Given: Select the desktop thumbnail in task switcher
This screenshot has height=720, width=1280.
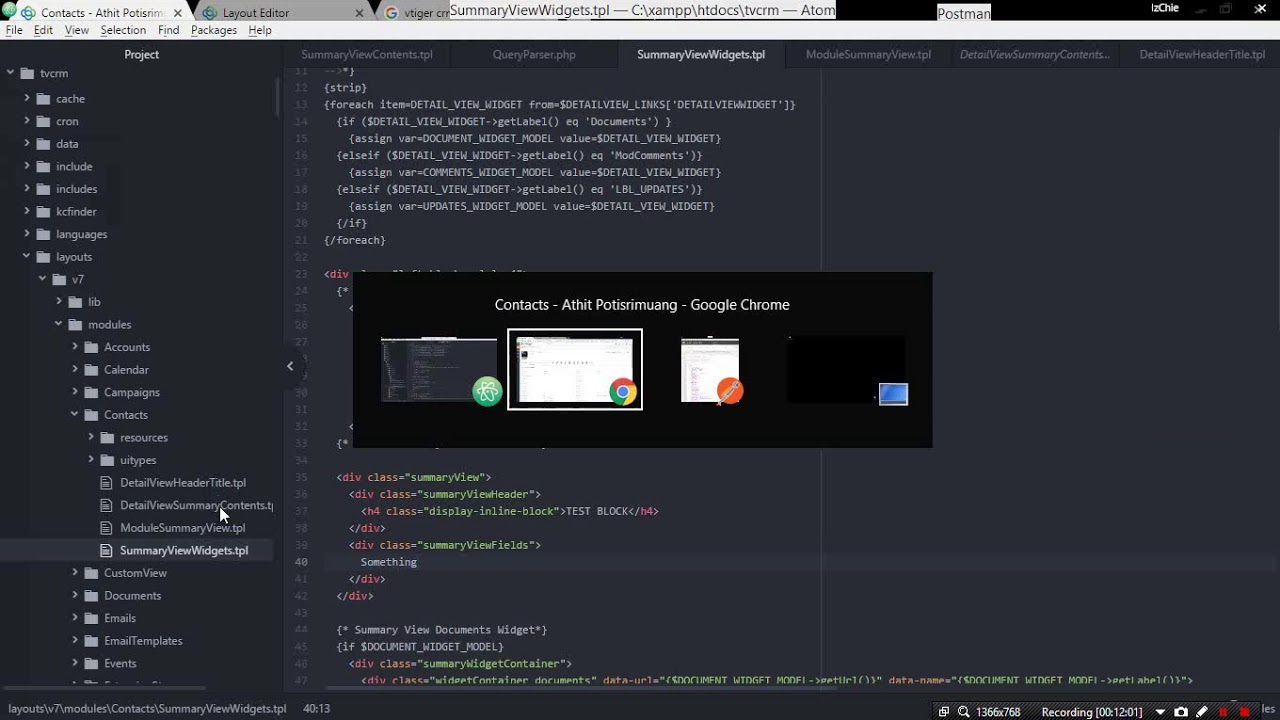Looking at the screenshot, I should (846, 370).
